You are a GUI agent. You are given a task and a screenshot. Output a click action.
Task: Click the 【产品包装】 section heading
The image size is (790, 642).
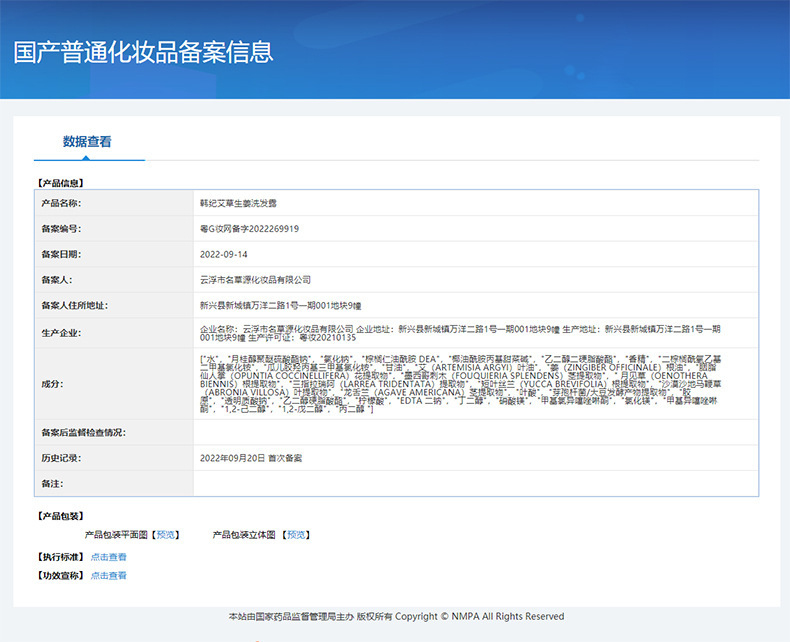pos(60,516)
